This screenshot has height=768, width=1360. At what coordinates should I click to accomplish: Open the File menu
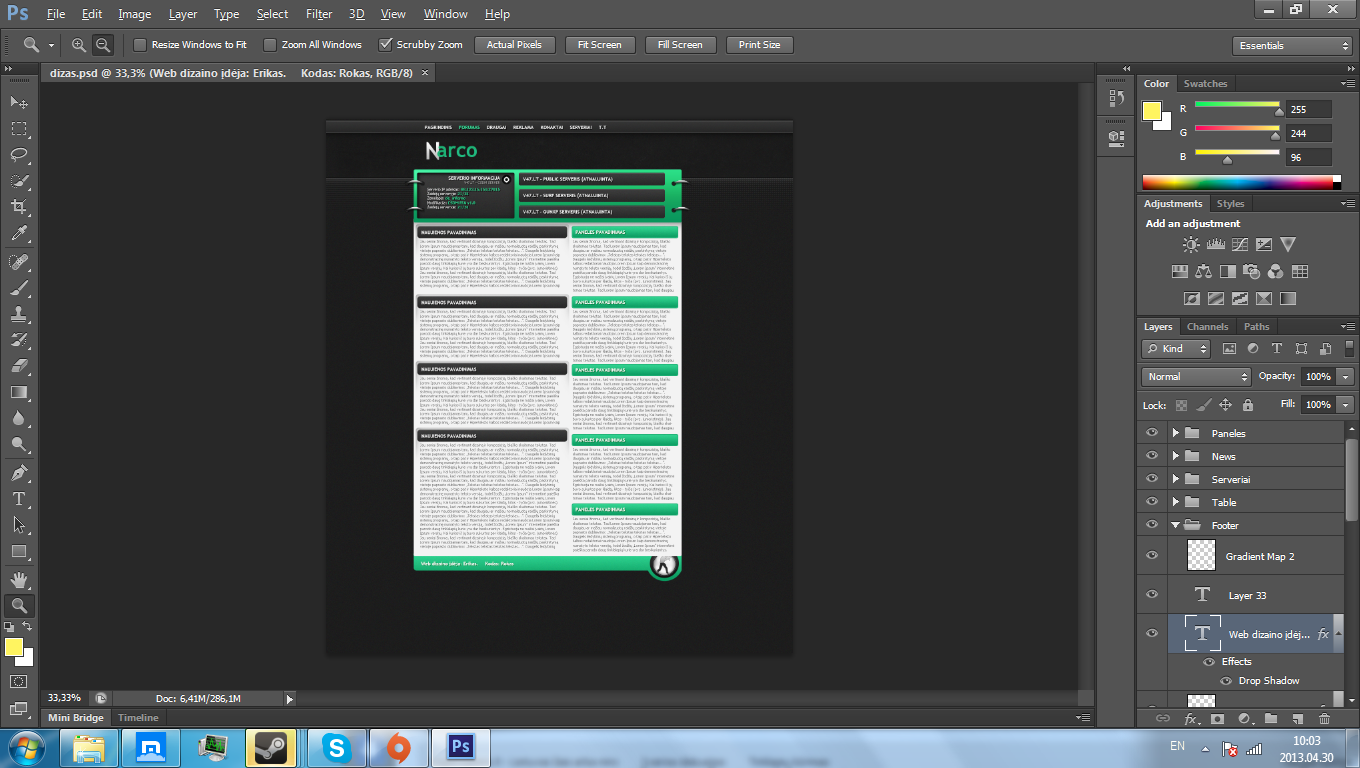(x=56, y=14)
